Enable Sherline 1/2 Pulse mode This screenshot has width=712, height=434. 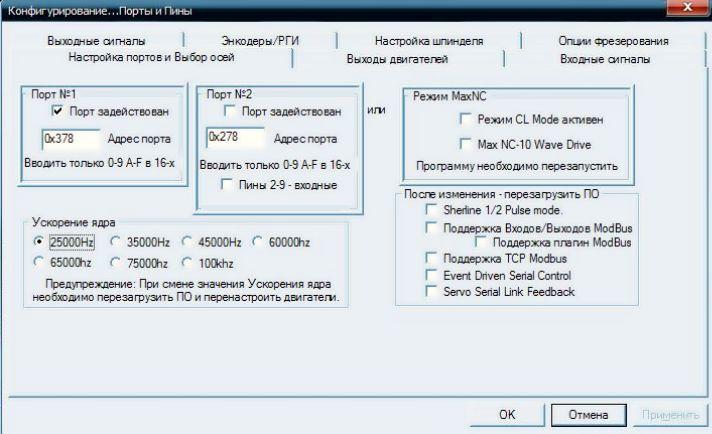(430, 211)
